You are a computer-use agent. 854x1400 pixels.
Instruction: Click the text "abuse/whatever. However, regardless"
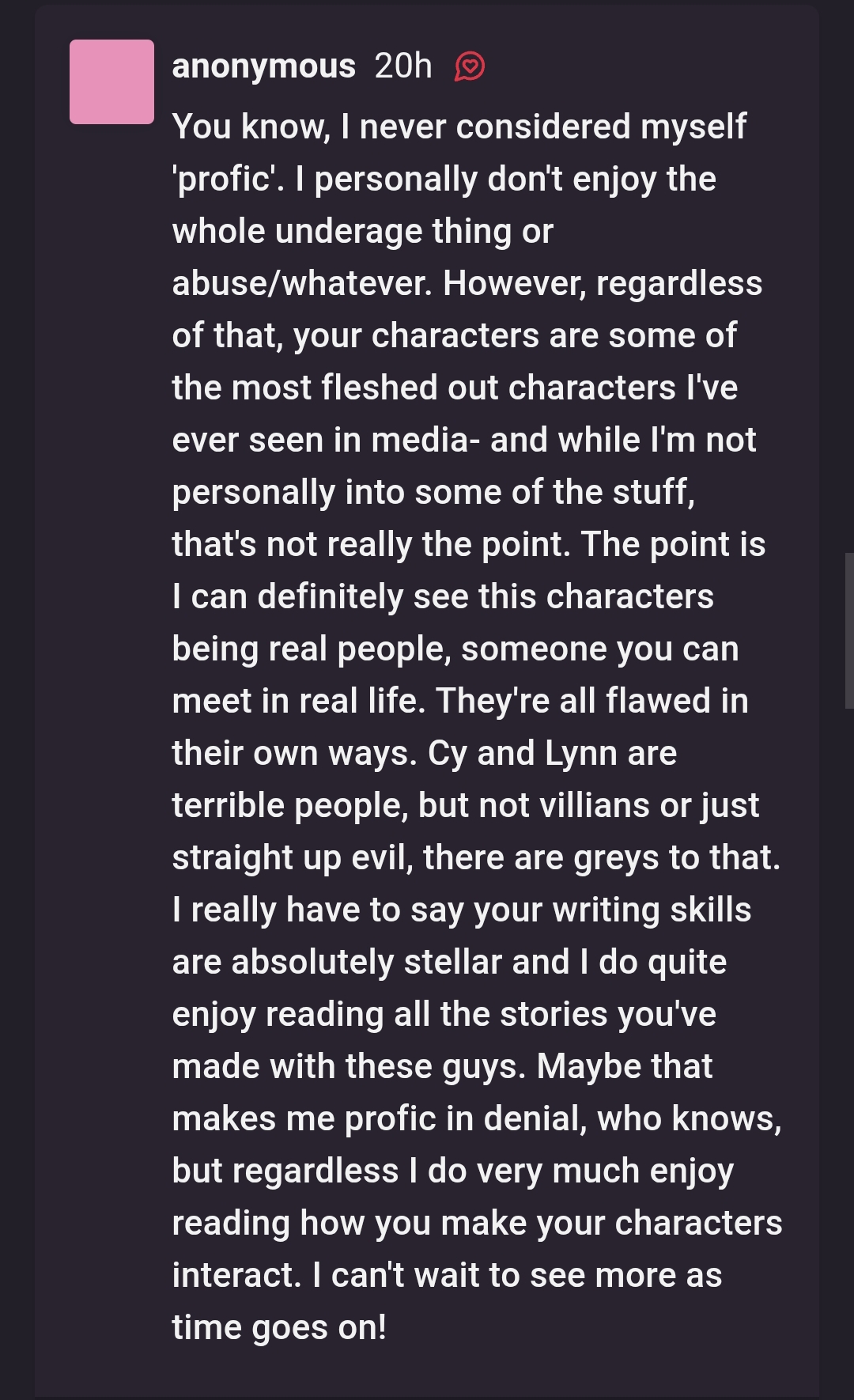click(467, 283)
